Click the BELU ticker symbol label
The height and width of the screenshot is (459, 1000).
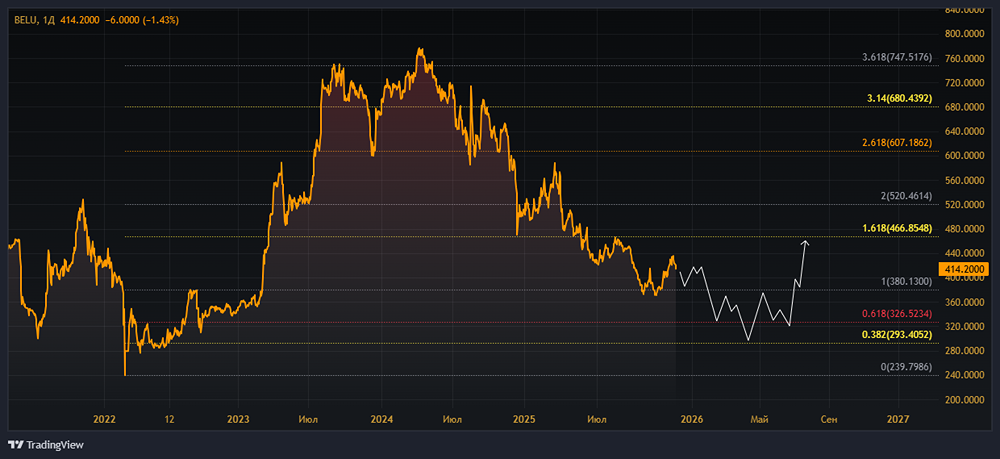pyautogui.click(x=25, y=20)
